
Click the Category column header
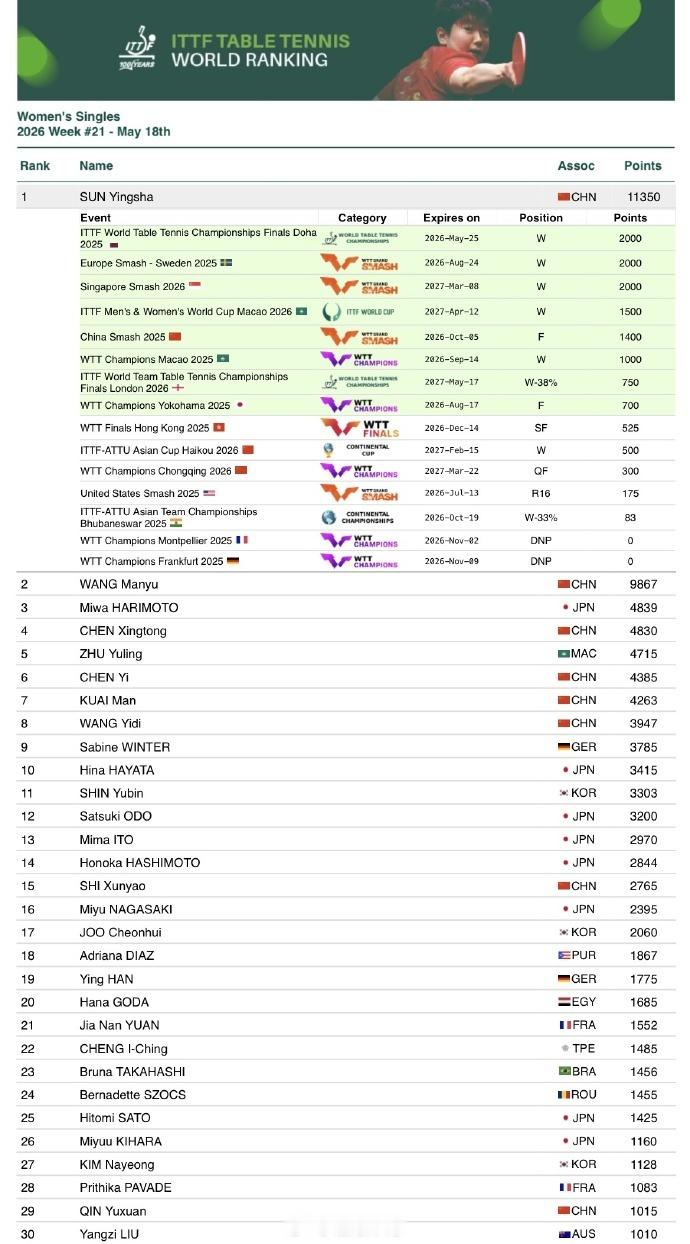[362, 217]
